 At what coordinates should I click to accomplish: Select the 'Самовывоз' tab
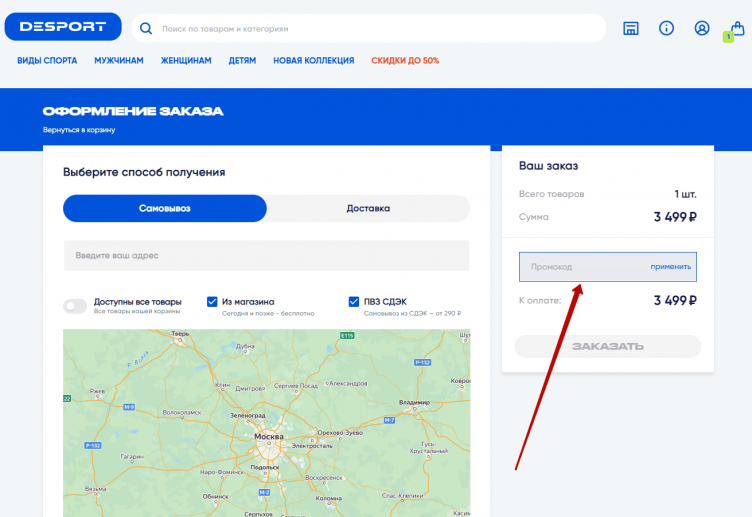click(x=164, y=208)
